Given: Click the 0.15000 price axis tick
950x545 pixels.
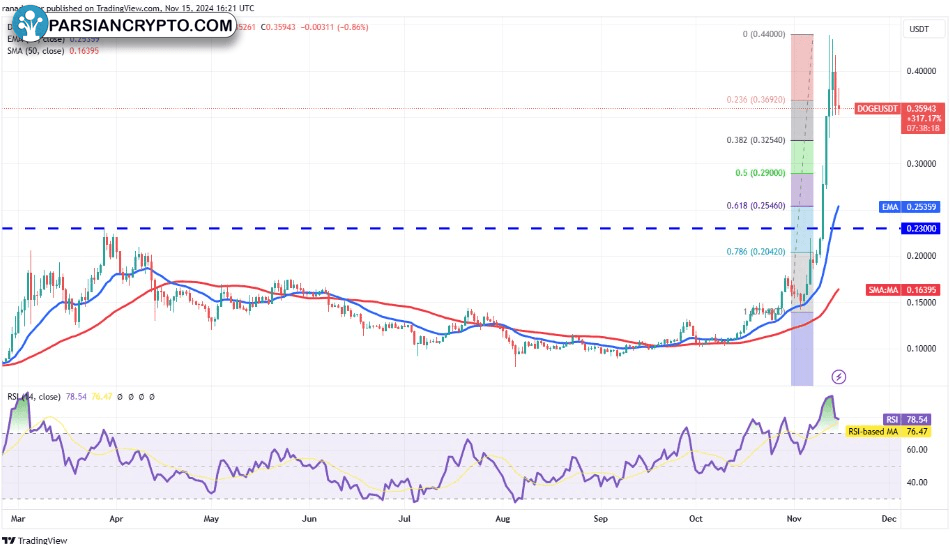Looking at the screenshot, I should coord(921,302).
